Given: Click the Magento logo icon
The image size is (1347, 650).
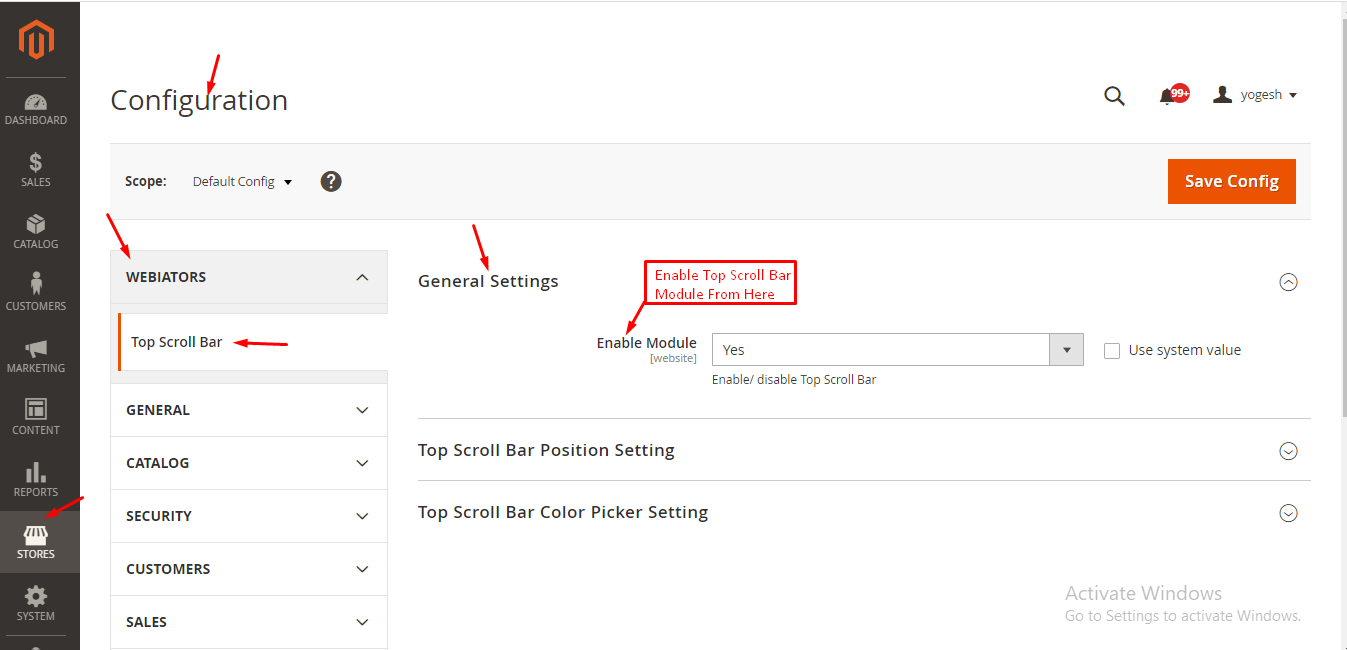Looking at the screenshot, I should 36,40.
